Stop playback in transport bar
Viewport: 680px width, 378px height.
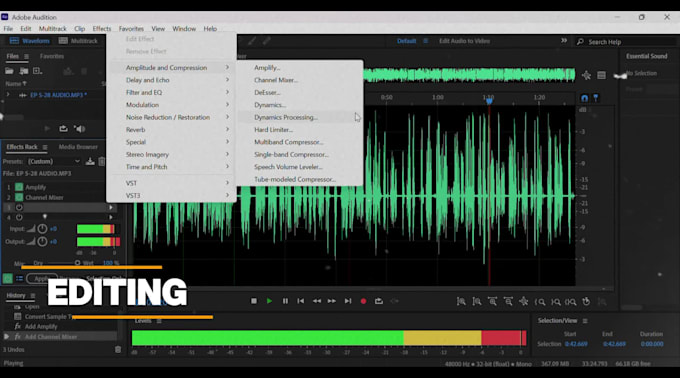point(254,301)
